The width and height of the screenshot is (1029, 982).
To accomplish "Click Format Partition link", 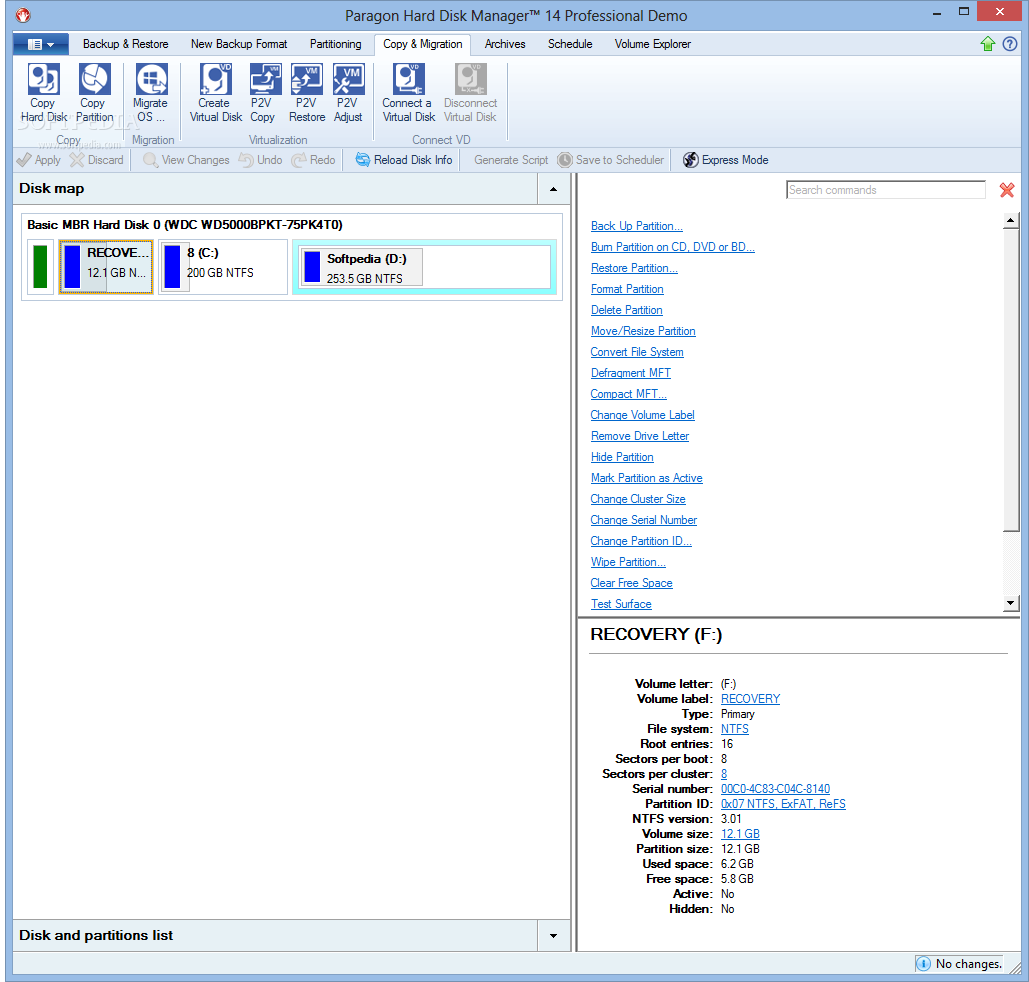I will click(x=627, y=289).
